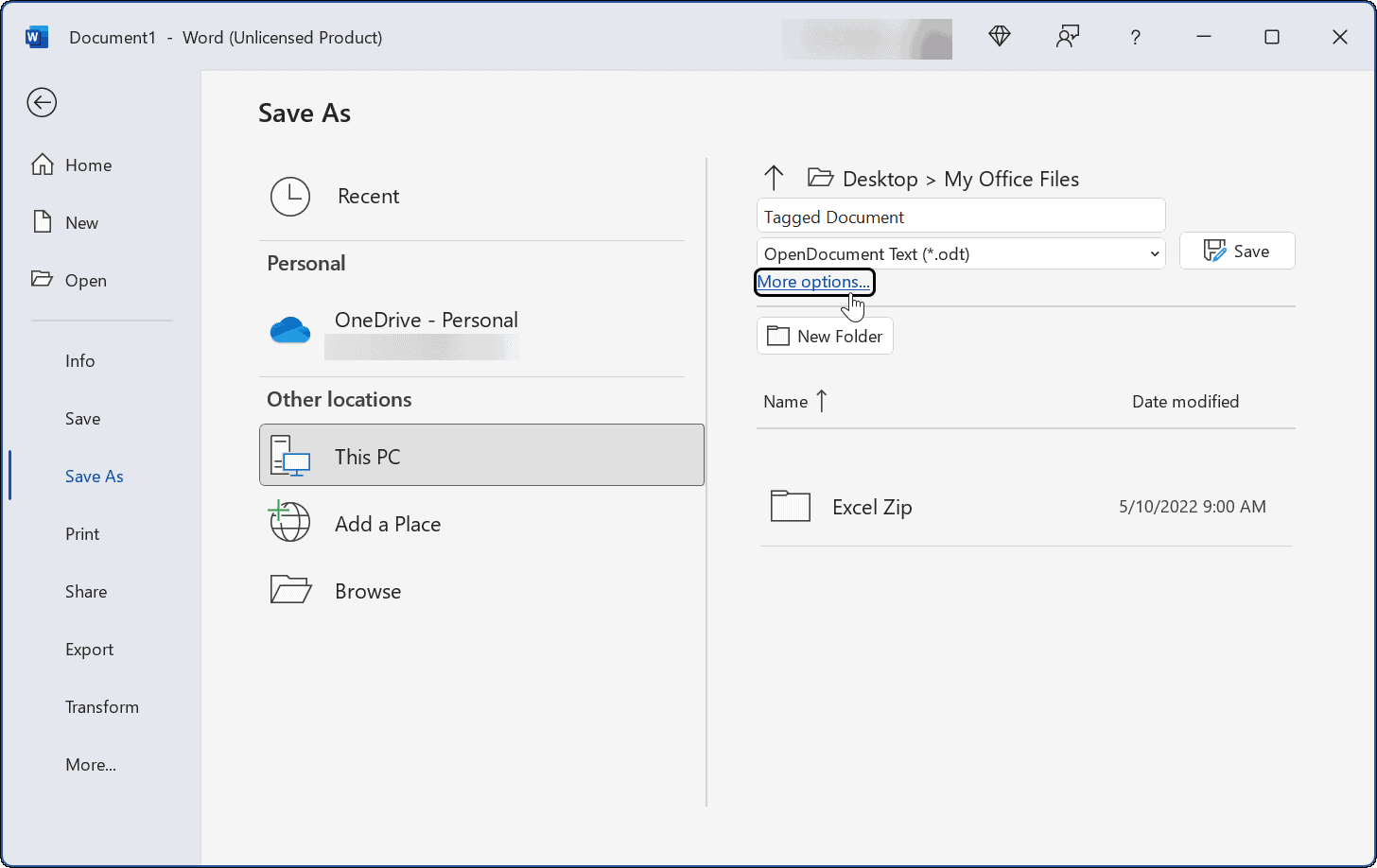Reverse sorting with the Name column arrow
The width and height of the screenshot is (1377, 868).
click(822, 401)
